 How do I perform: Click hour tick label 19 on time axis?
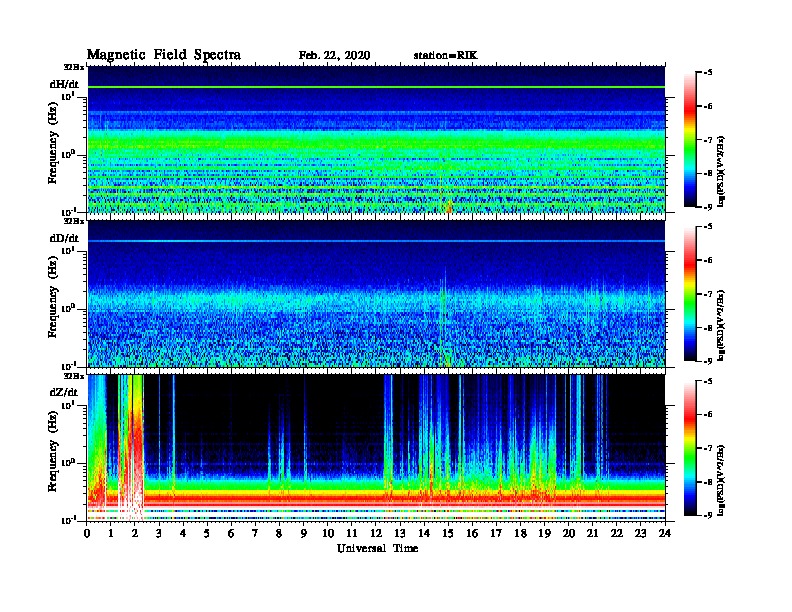point(544,534)
